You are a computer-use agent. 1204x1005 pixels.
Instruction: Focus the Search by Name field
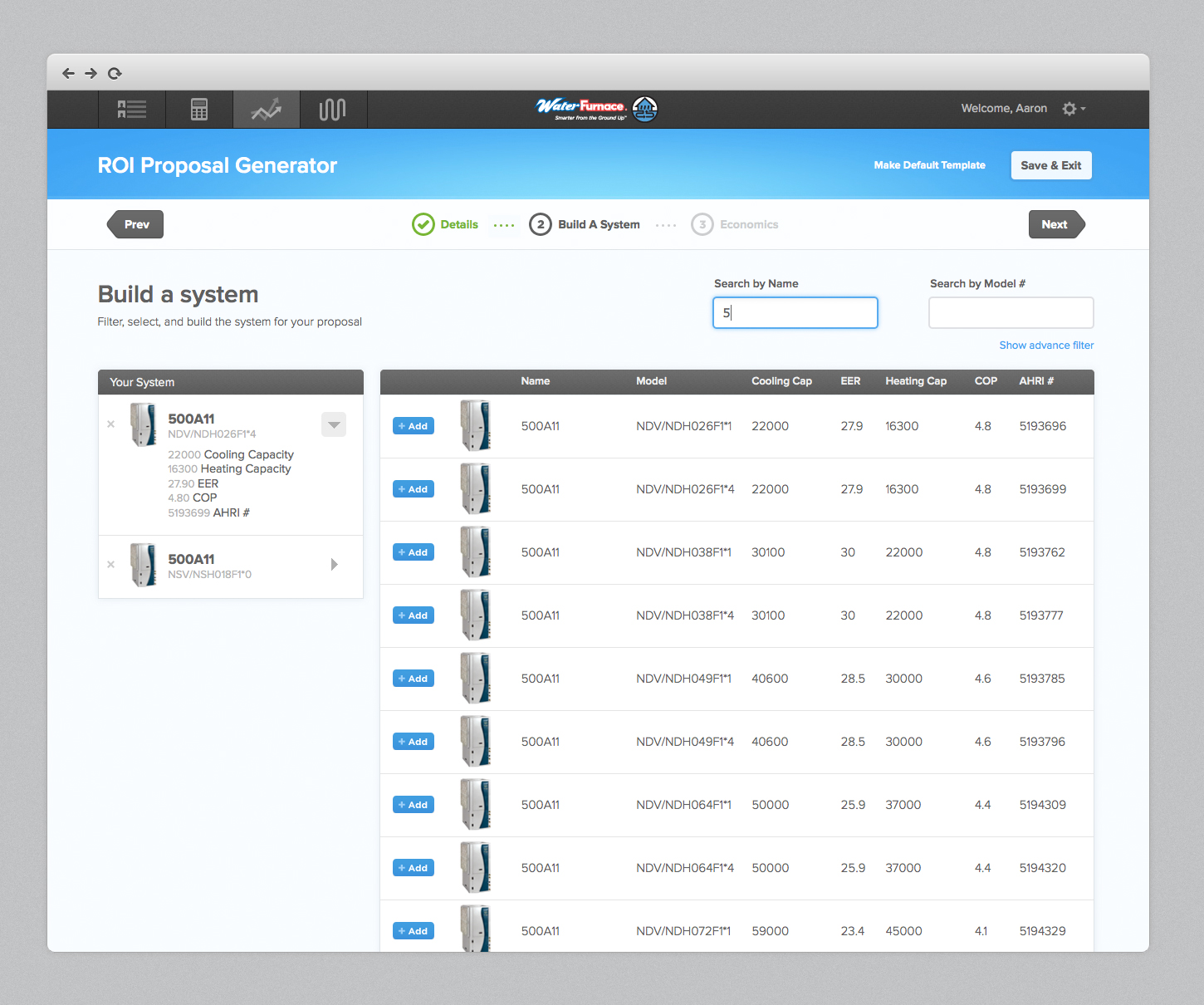(x=795, y=312)
